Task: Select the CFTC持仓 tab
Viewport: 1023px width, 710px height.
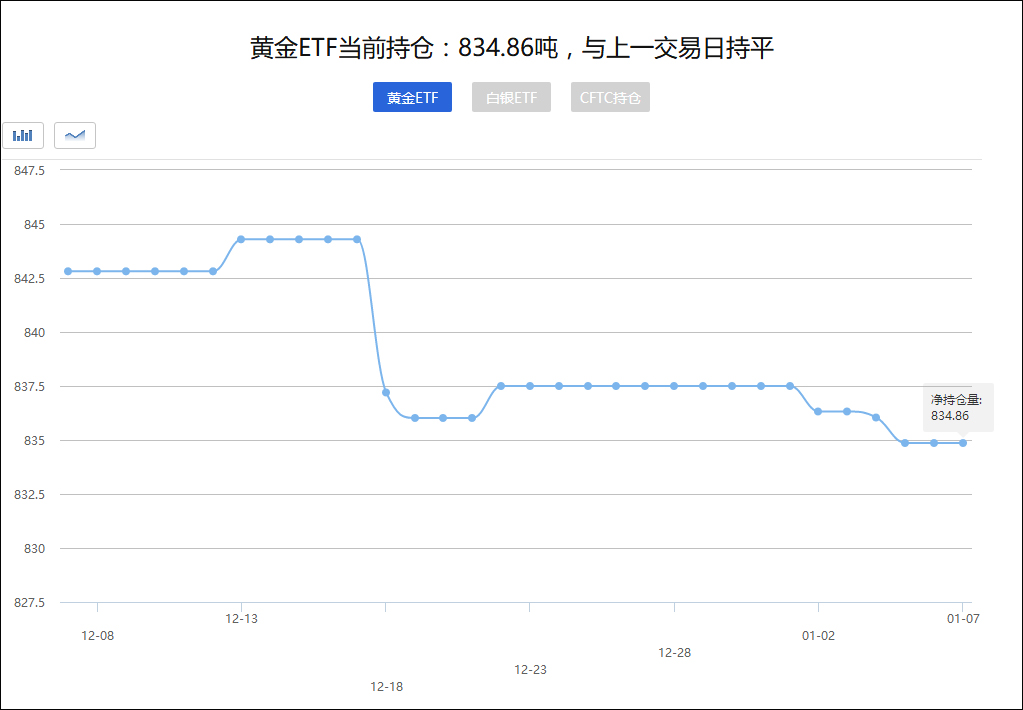Action: pos(610,97)
